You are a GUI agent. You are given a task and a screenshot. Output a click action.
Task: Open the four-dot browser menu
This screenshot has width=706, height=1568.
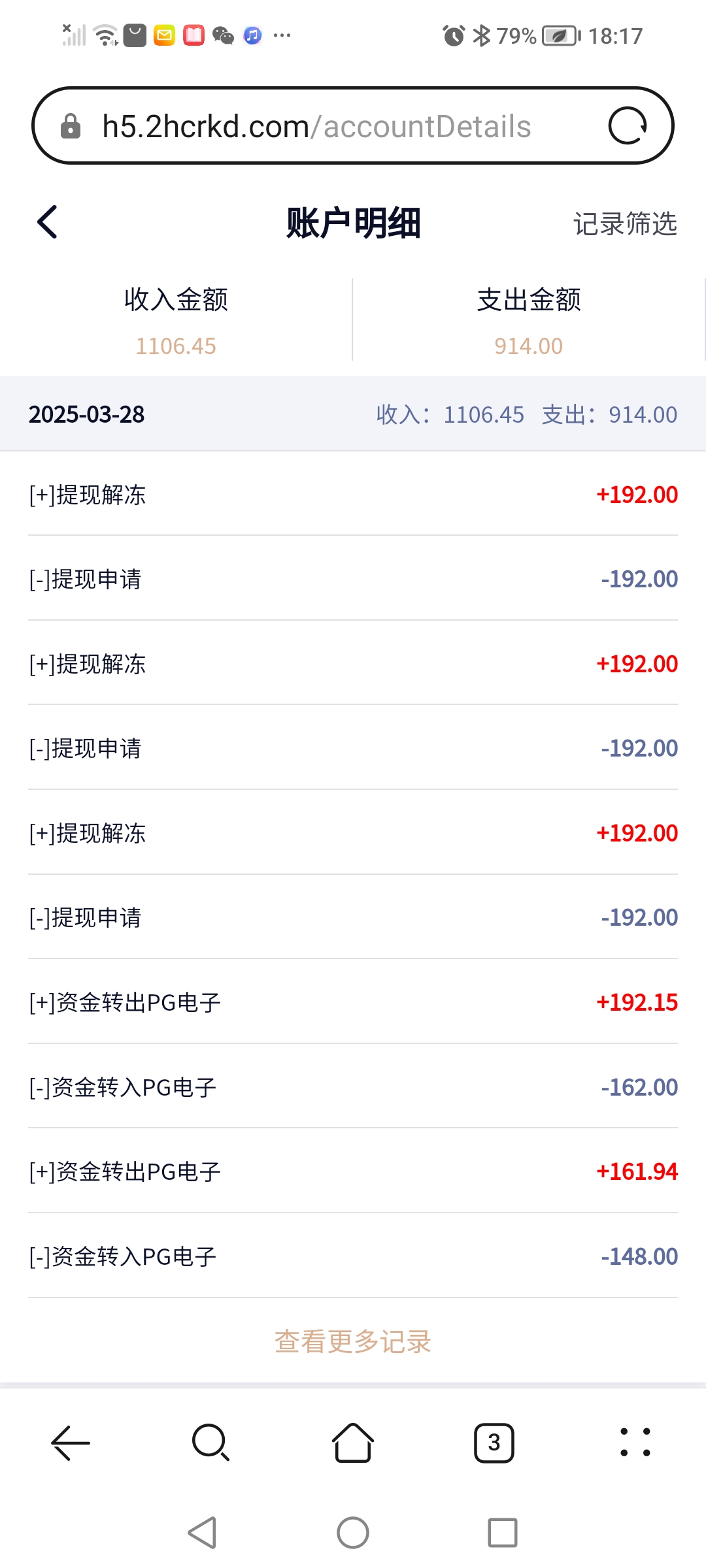635,1443
